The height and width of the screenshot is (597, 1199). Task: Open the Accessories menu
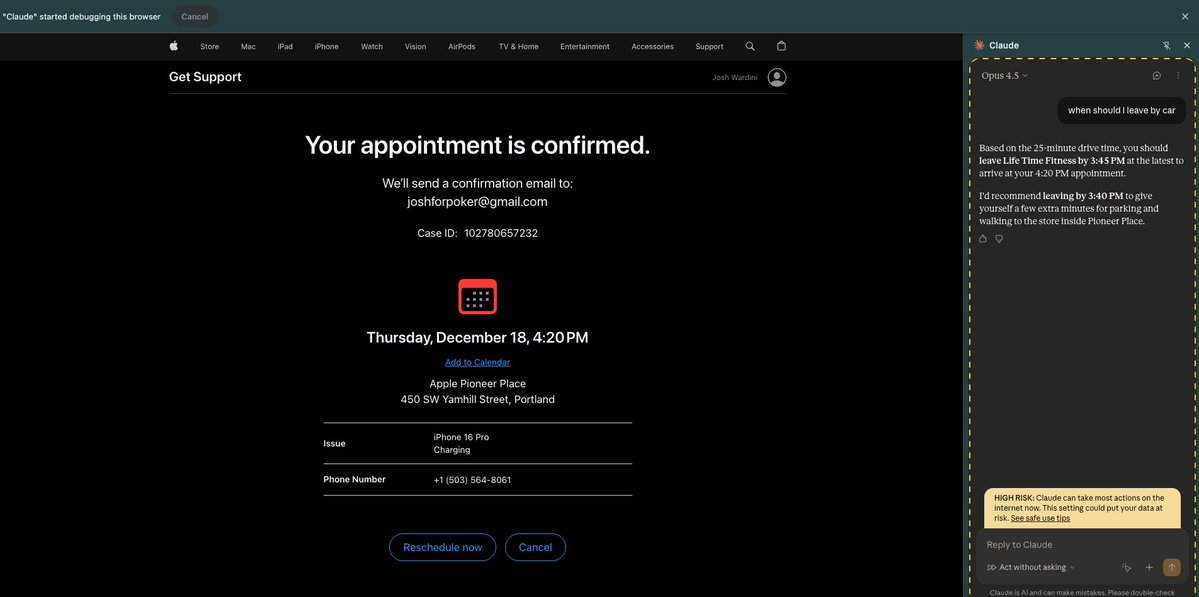652,47
